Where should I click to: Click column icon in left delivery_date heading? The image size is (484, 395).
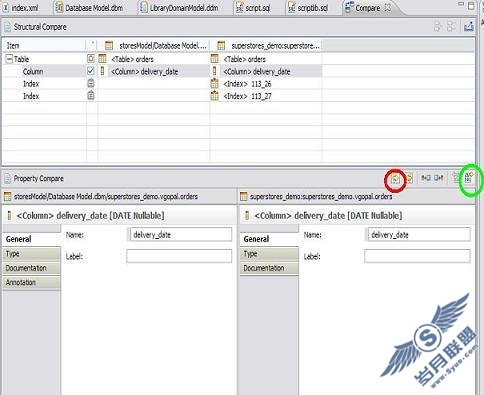[9, 215]
